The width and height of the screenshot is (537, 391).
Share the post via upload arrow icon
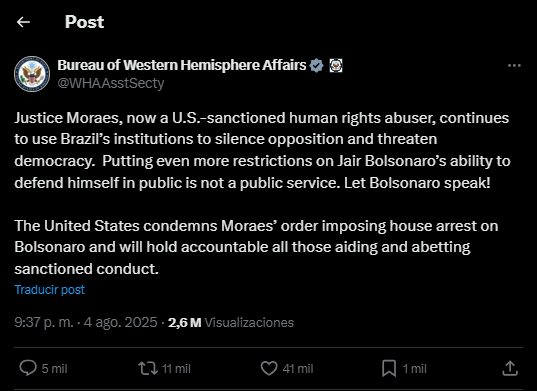pyautogui.click(x=510, y=368)
